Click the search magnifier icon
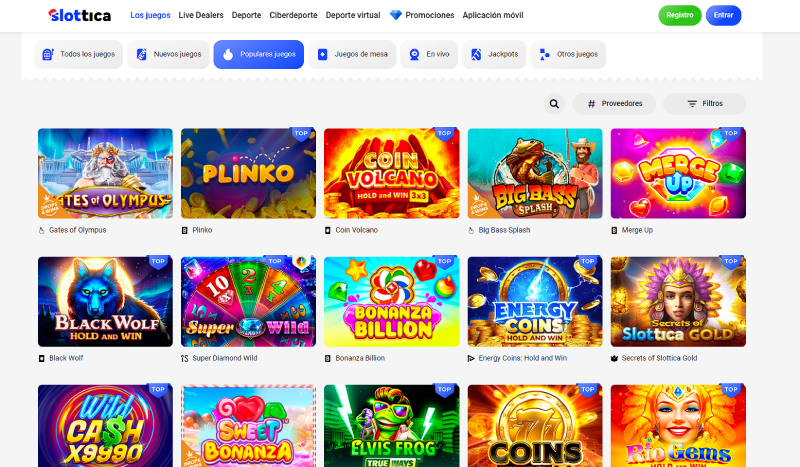 click(555, 103)
